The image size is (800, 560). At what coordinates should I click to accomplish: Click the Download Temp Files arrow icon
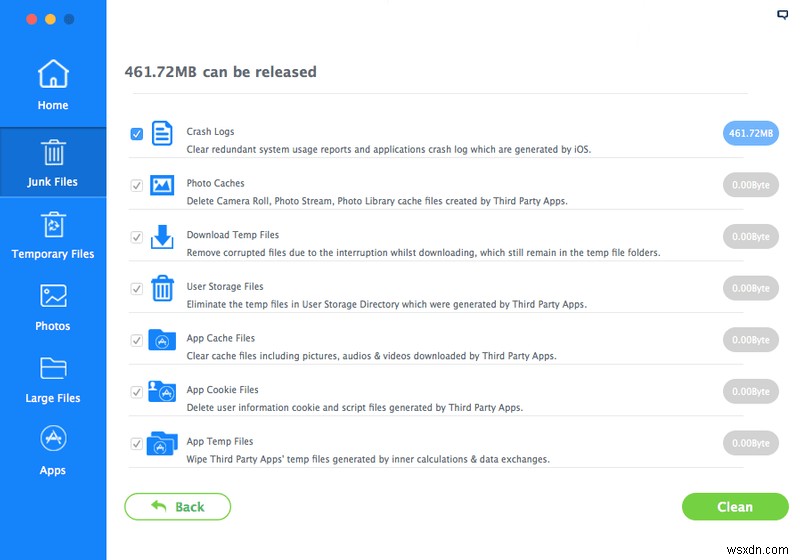click(x=162, y=237)
